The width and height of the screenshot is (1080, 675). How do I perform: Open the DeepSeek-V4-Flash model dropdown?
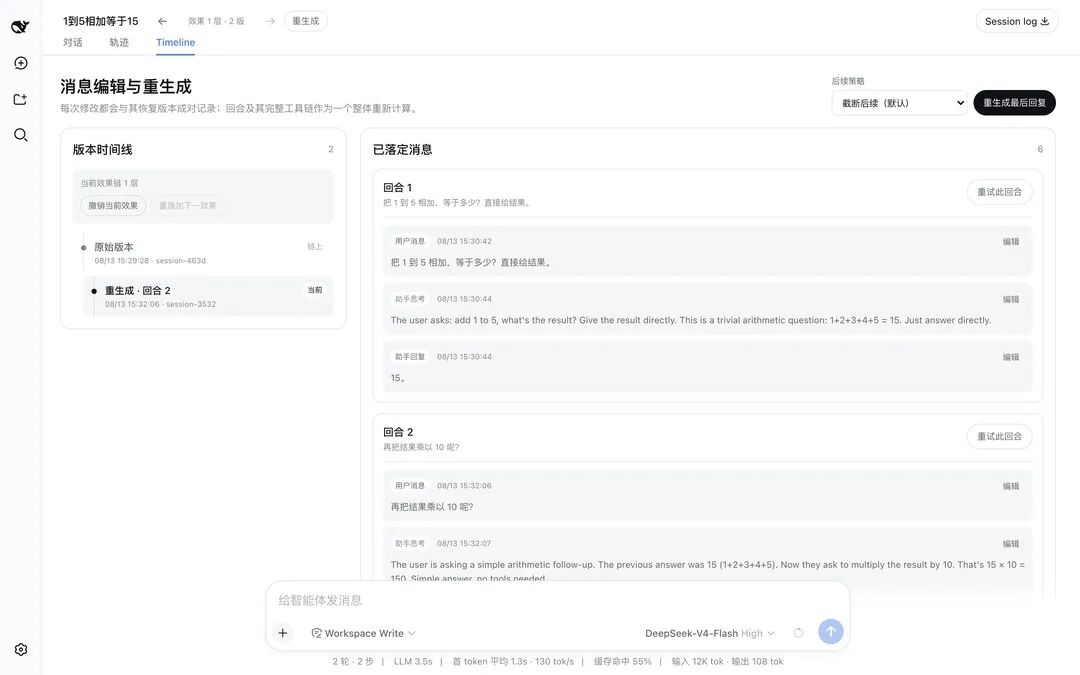pyautogui.click(x=709, y=633)
